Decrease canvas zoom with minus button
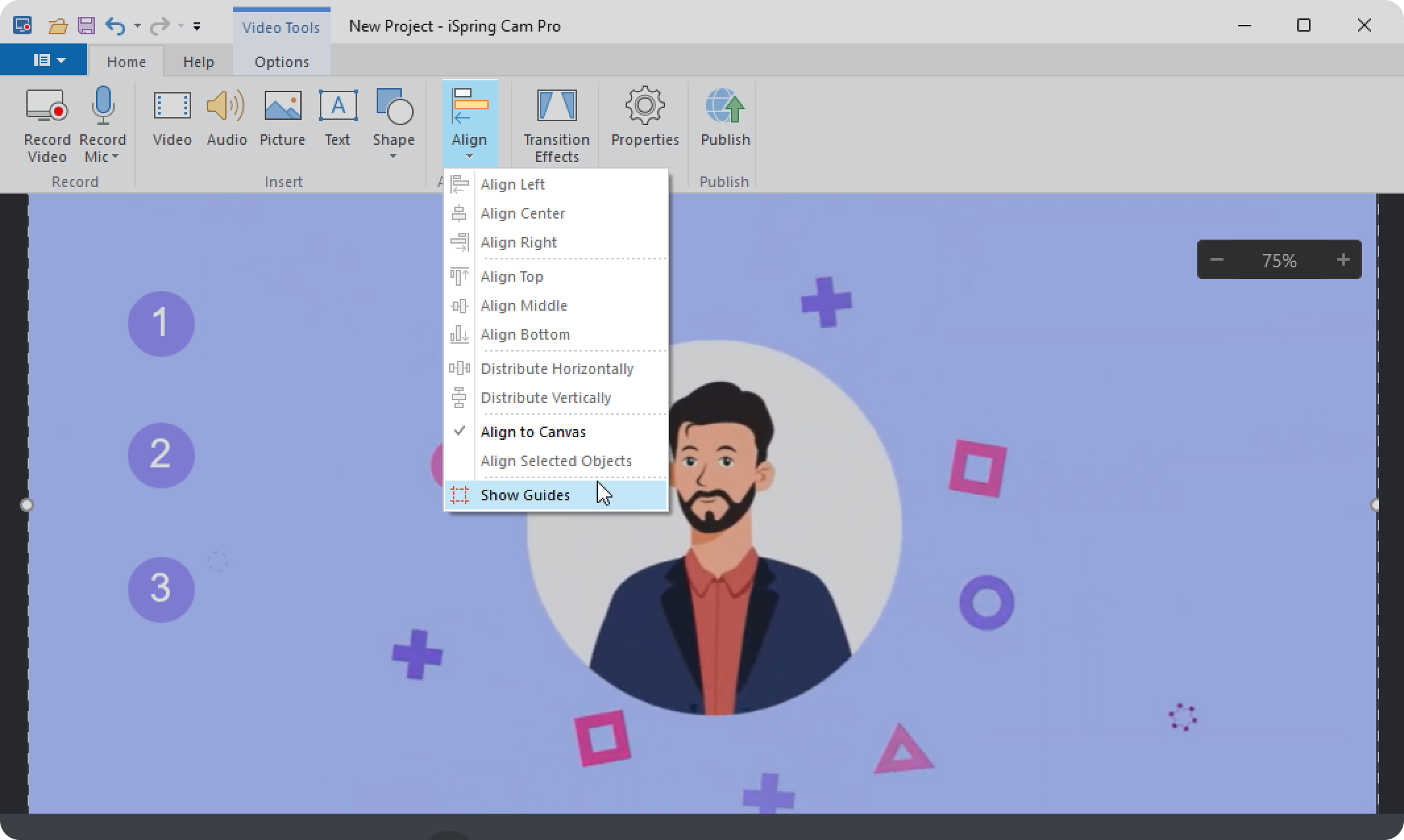Screen dimensions: 1404x840 point(1216,260)
